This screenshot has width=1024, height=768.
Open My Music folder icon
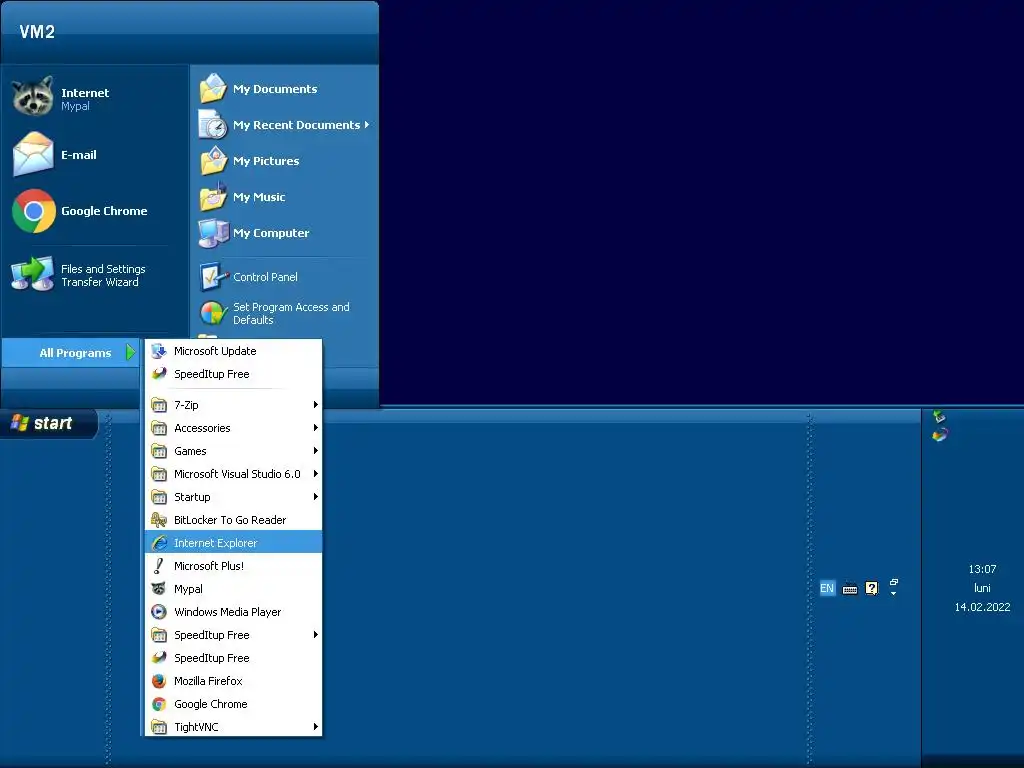[213, 197]
